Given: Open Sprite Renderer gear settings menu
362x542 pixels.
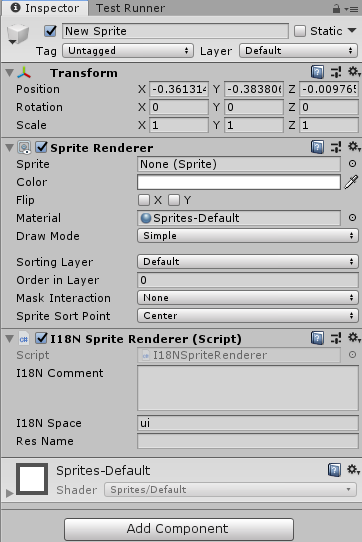Looking at the screenshot, I should click(x=354, y=147).
